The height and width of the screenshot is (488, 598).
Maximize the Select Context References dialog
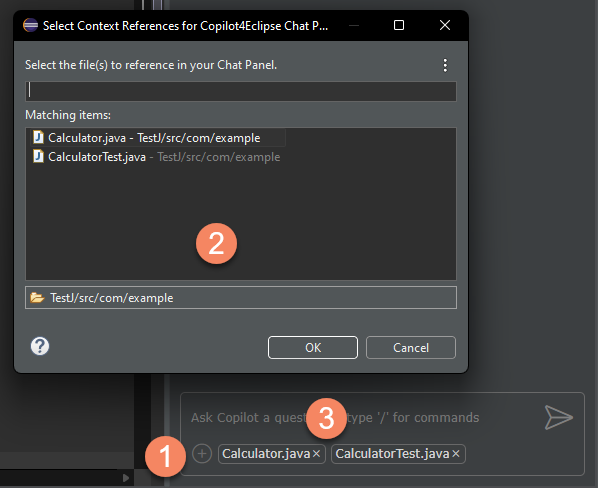pyautogui.click(x=399, y=25)
